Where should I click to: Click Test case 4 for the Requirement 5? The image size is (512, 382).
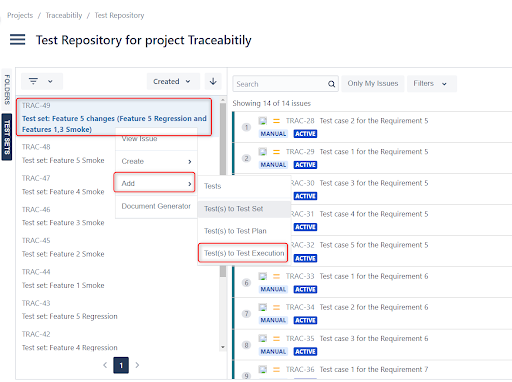click(x=374, y=214)
